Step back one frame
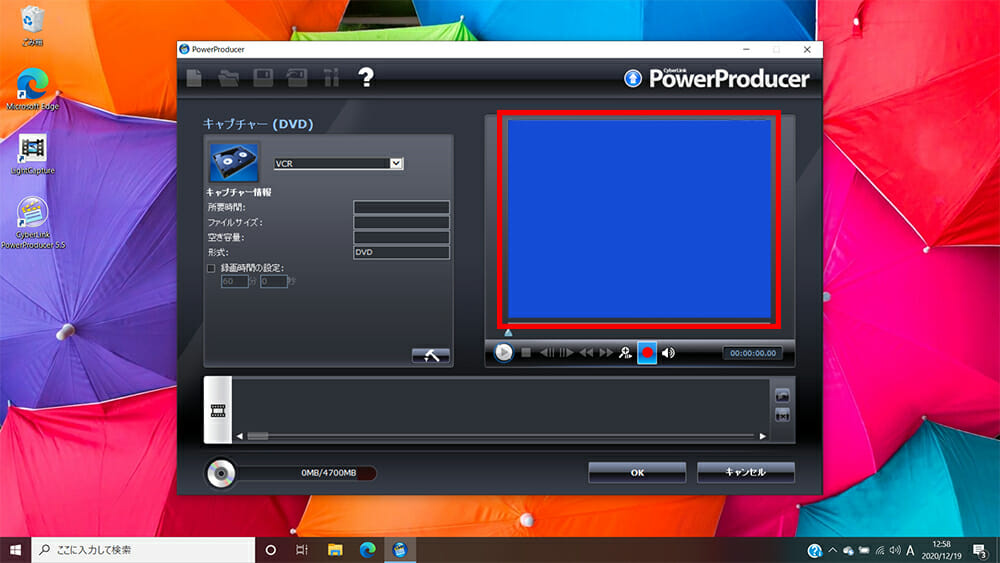 pyautogui.click(x=547, y=353)
